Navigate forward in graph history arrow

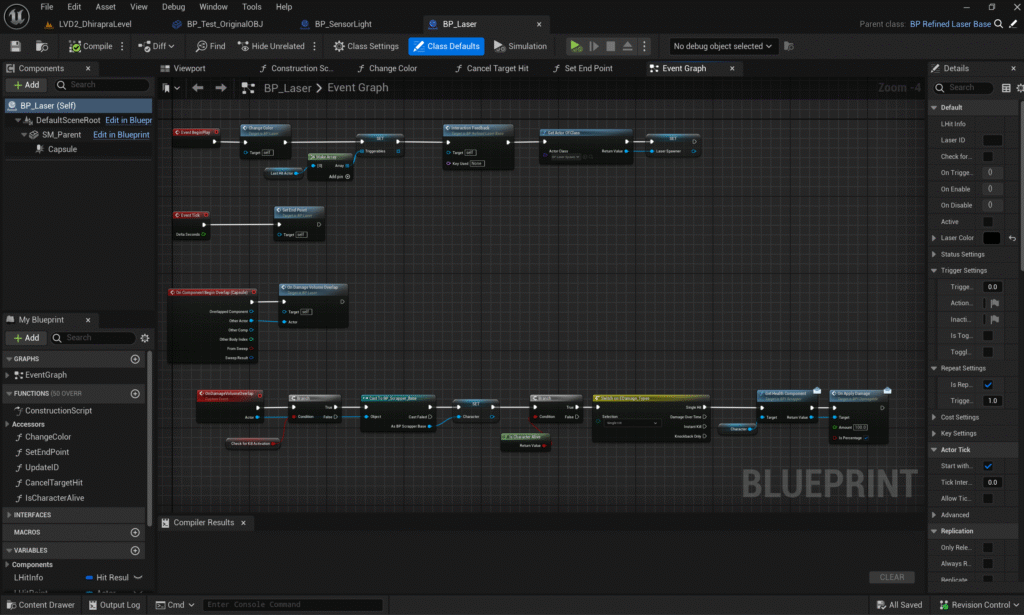pyautogui.click(x=221, y=87)
